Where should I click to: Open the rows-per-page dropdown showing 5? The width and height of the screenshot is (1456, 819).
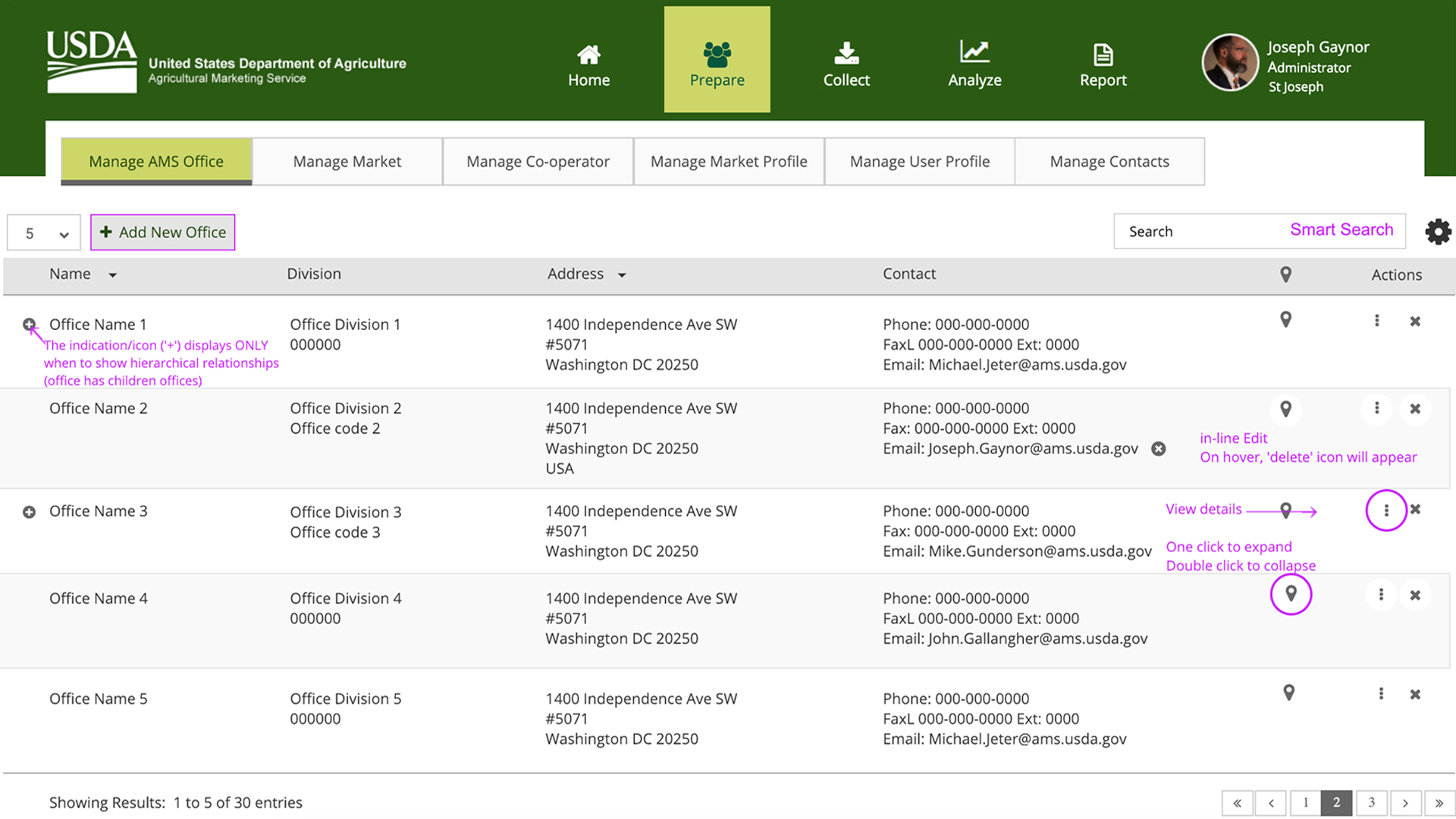(x=44, y=233)
